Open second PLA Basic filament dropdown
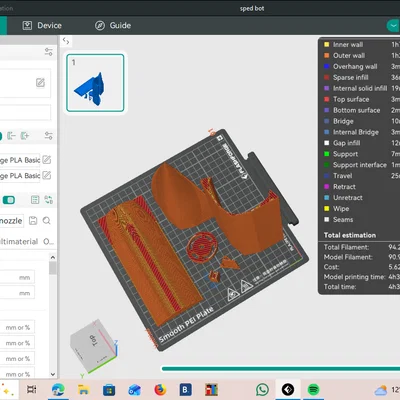 click(x=20, y=175)
